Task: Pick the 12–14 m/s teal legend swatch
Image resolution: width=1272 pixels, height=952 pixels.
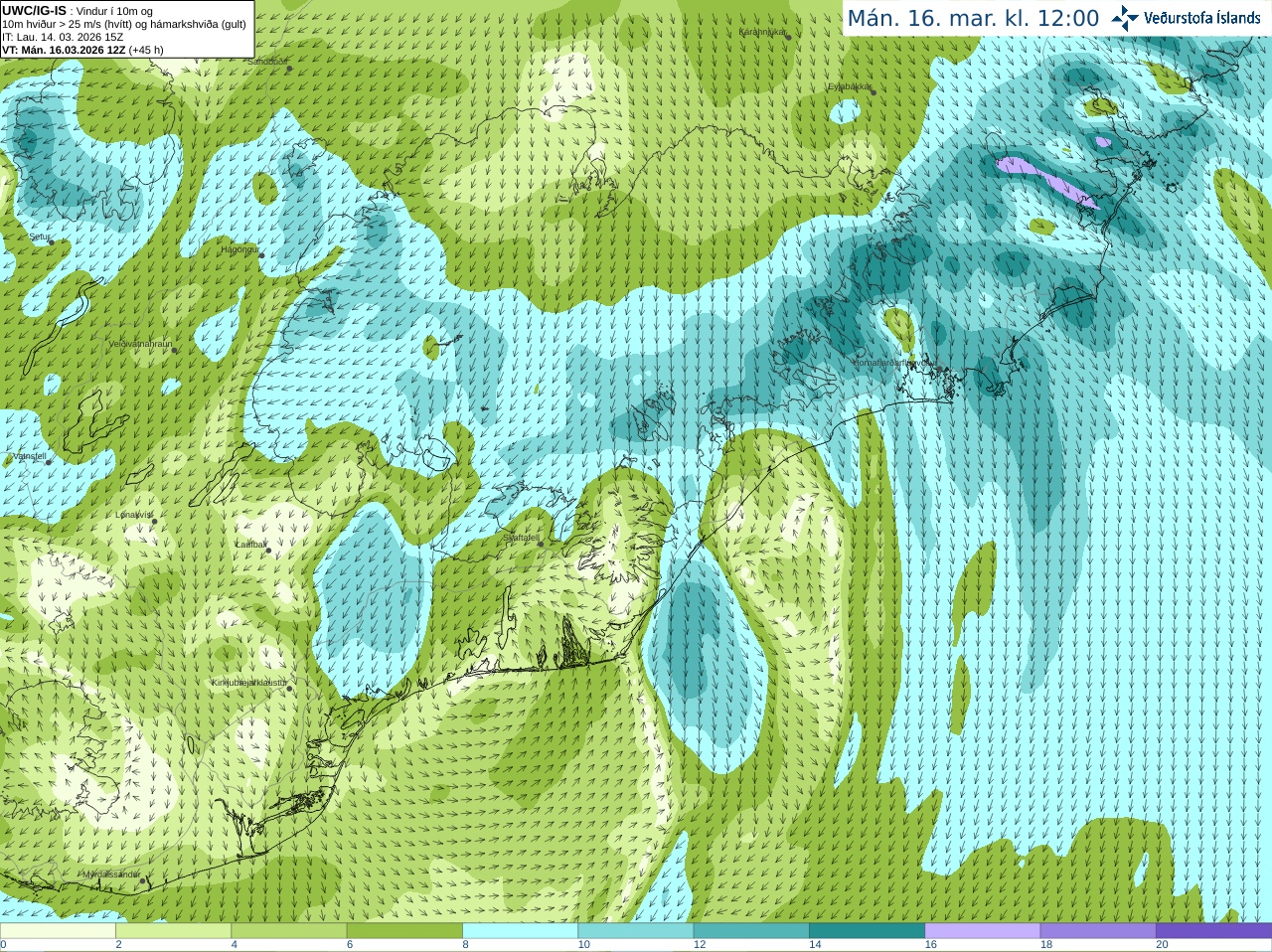Action: pyautogui.click(x=750, y=931)
